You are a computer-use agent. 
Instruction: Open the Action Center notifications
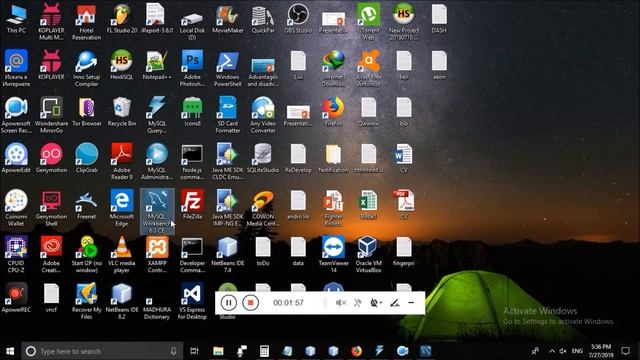625,351
